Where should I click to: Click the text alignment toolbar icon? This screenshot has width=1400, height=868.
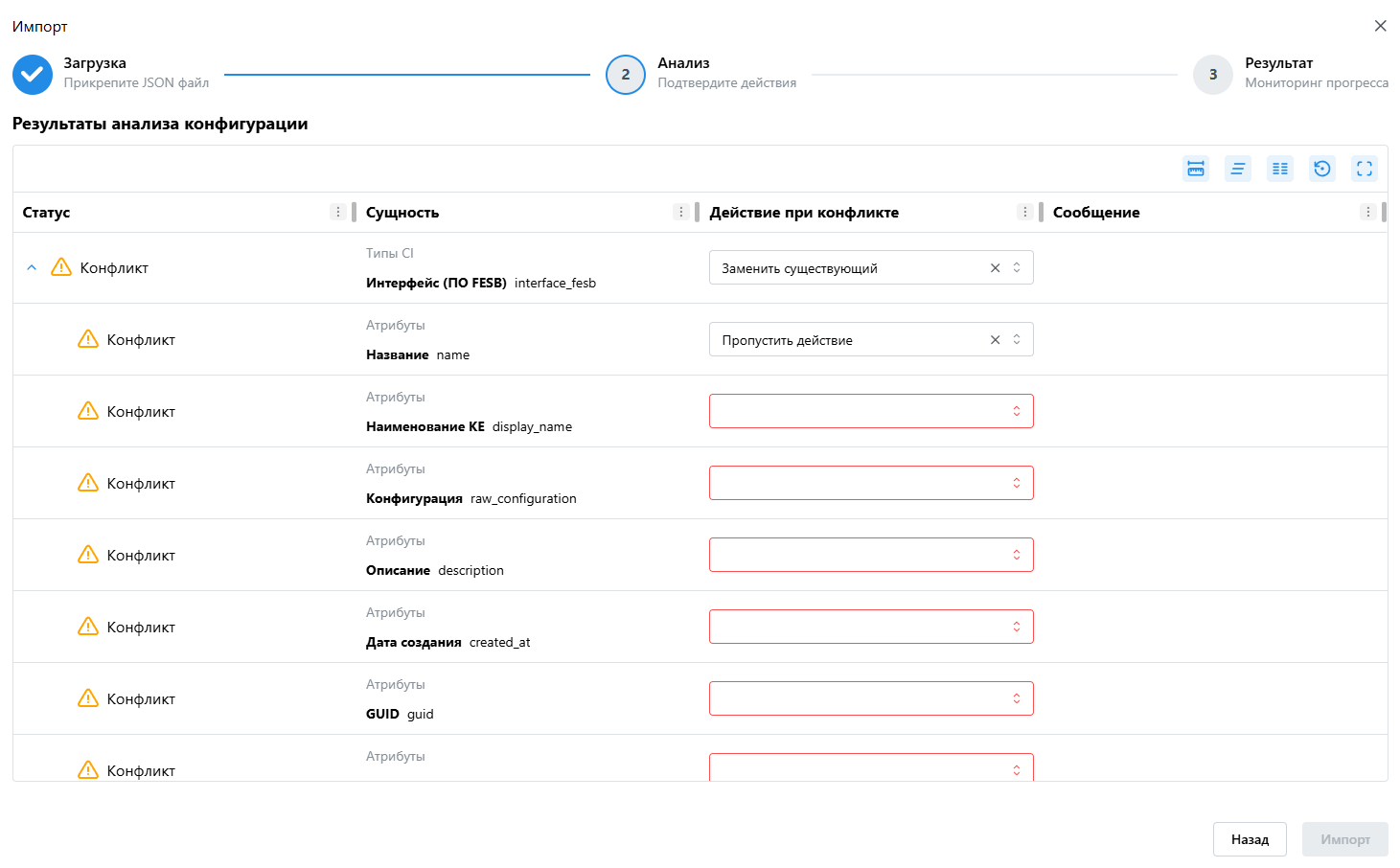1238,169
